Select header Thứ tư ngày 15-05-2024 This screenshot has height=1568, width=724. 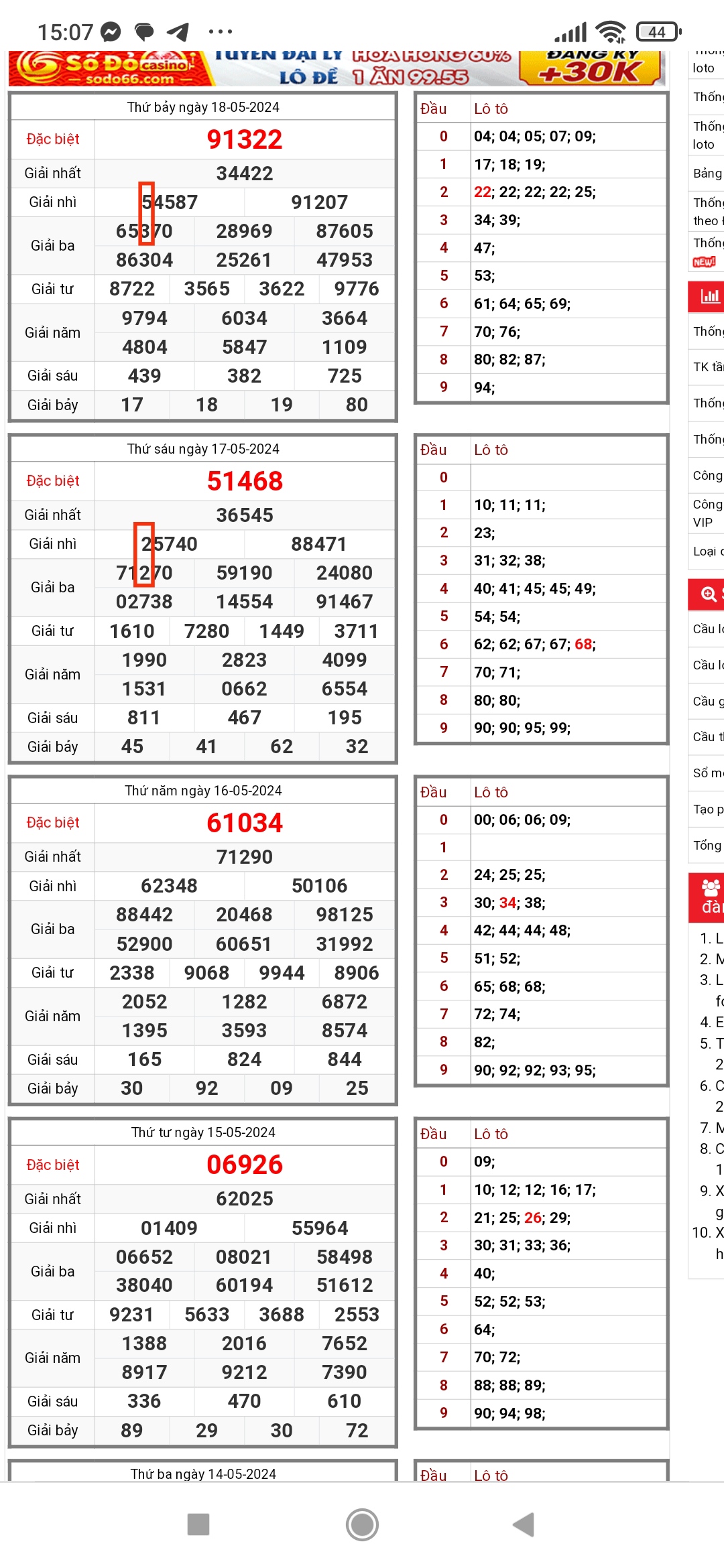pos(203,1132)
